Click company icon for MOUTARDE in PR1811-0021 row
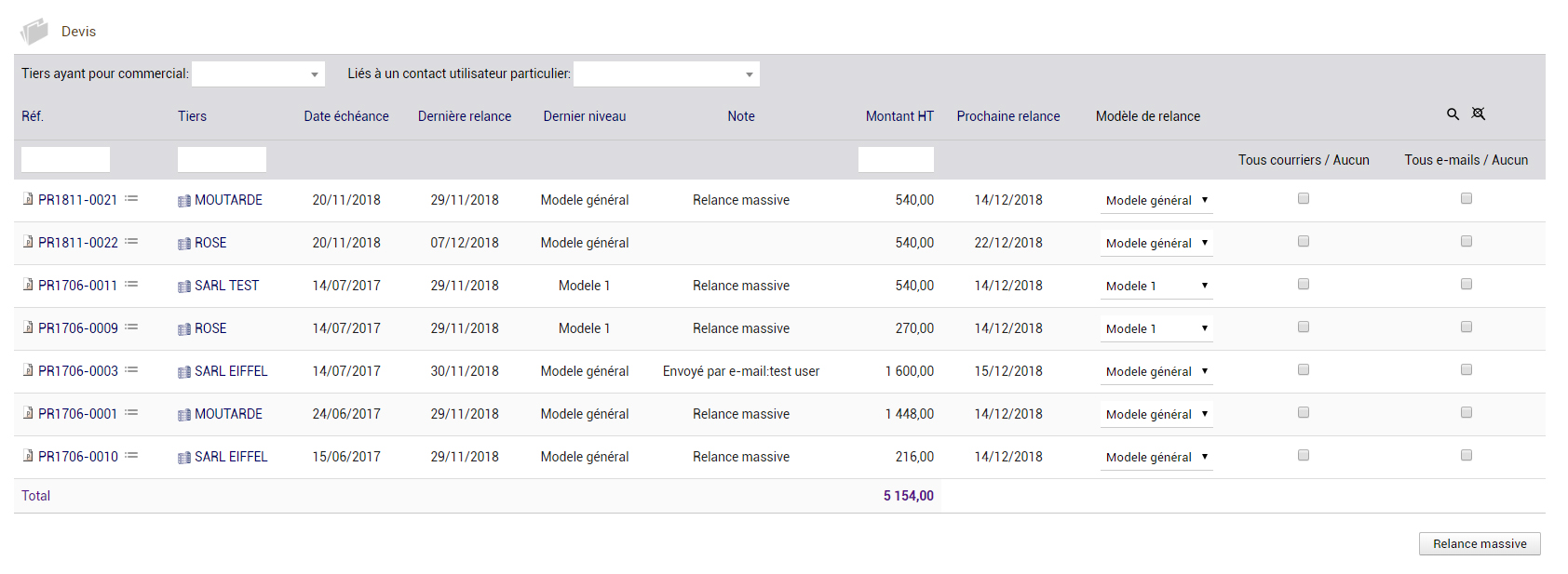 coord(184,201)
